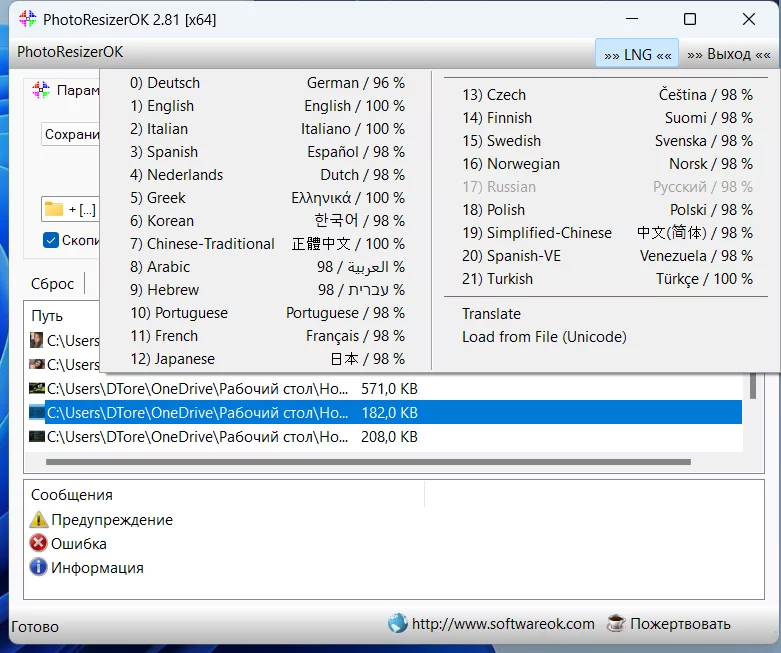Open the »» LNG «« language menu
This screenshot has width=781, height=653.
(x=637, y=54)
